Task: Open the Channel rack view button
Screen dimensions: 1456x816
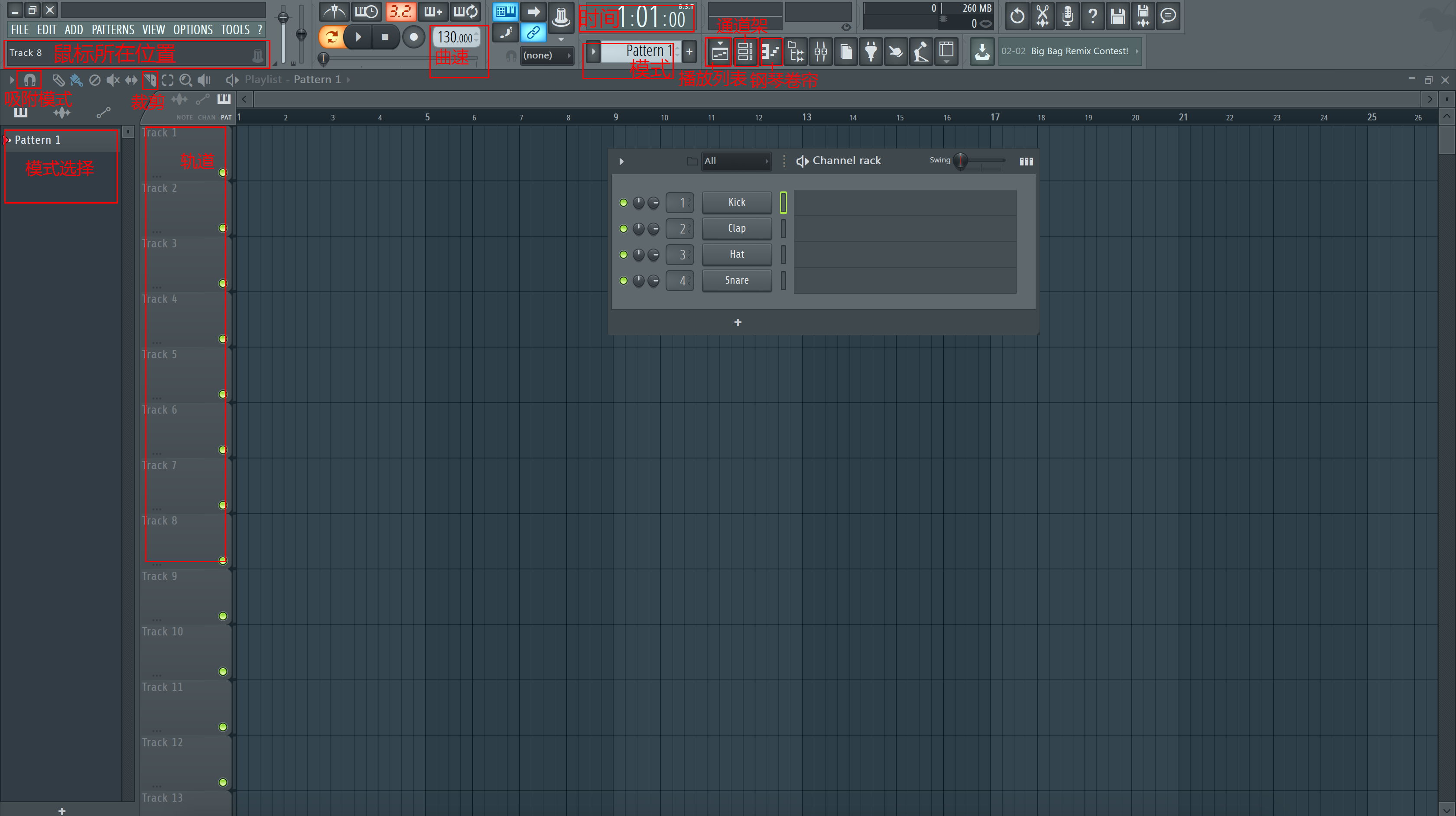Action: point(745,52)
